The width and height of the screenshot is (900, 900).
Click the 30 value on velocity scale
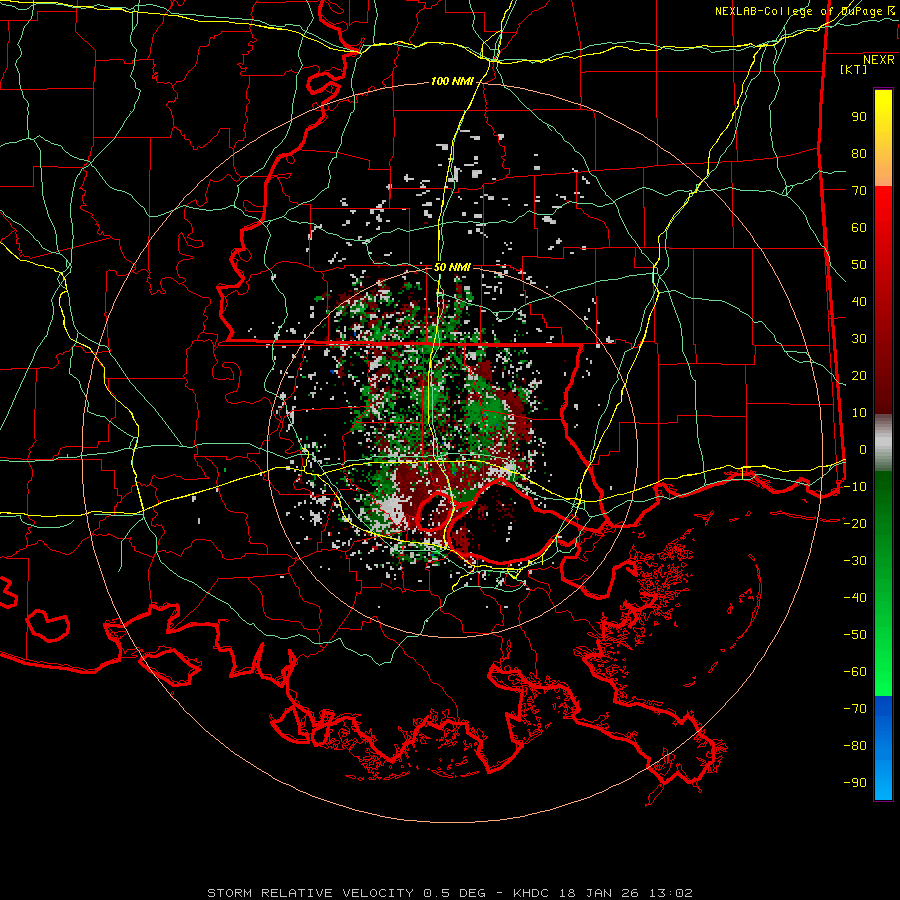coord(859,339)
